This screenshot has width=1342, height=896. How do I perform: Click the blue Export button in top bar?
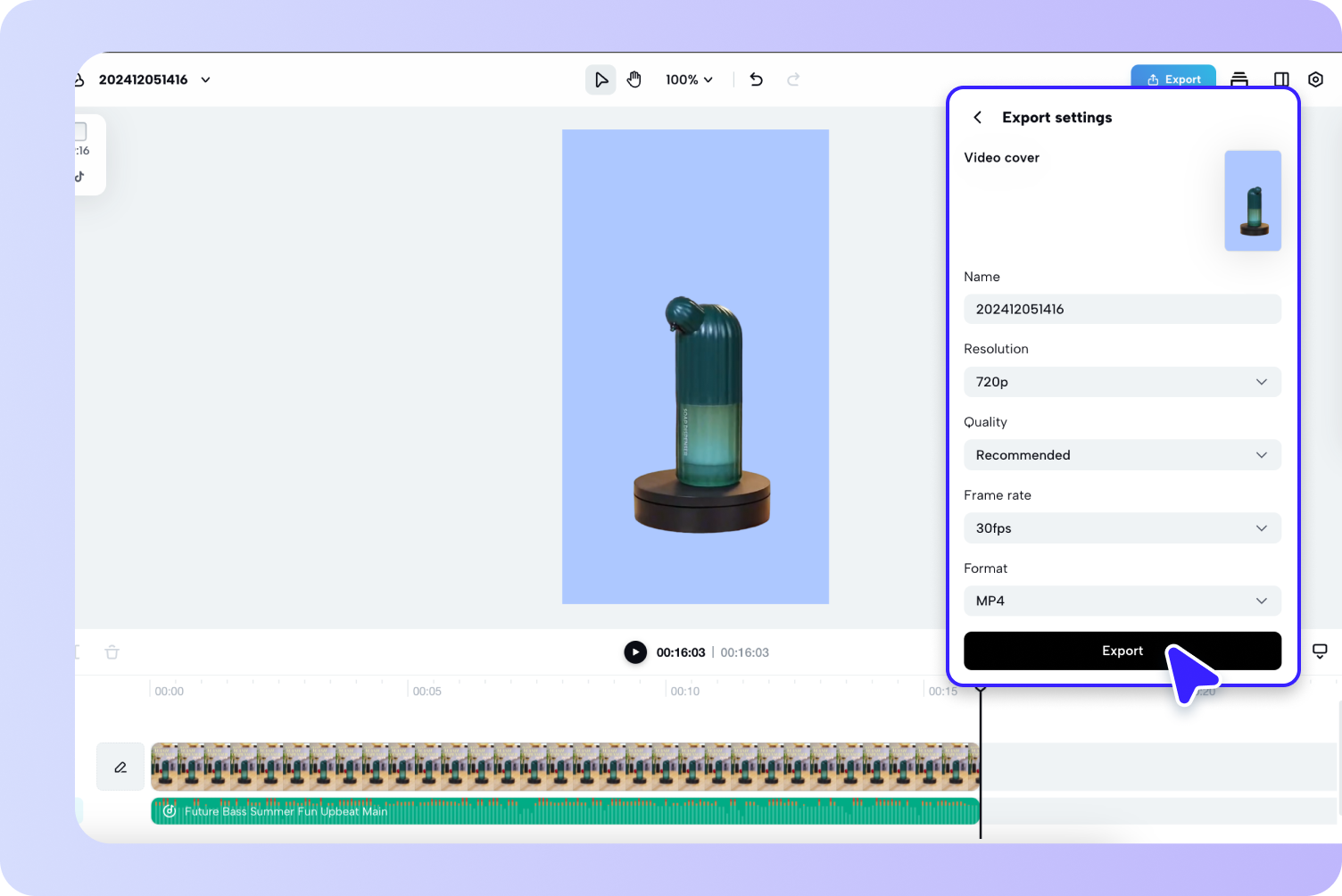[1173, 78]
